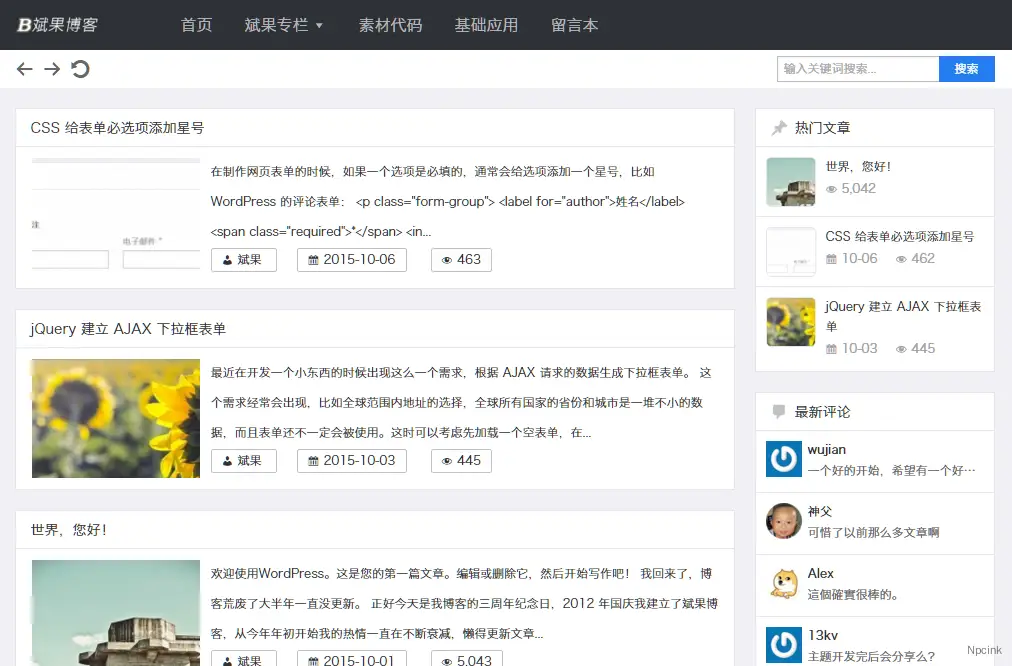Click the page refresh icon
Image resolution: width=1012 pixels, height=666 pixels.
[80, 69]
